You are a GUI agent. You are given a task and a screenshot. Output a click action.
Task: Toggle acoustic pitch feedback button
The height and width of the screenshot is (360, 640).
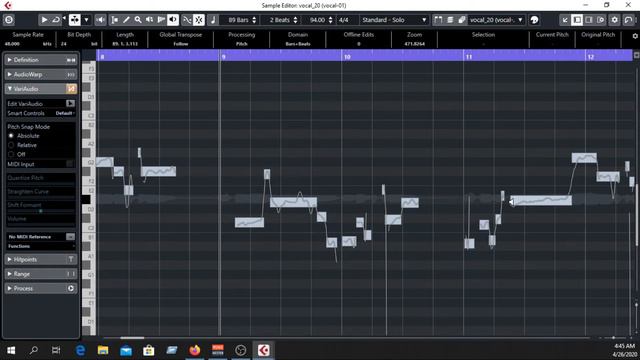173,20
